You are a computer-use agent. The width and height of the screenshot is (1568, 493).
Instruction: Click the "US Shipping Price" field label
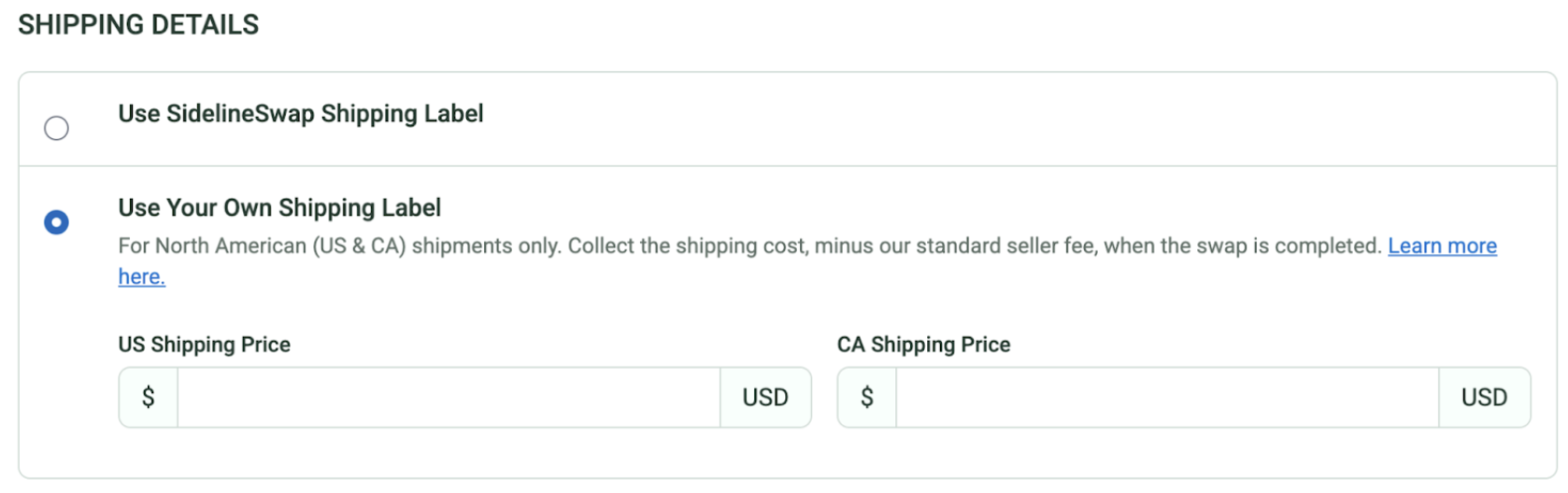click(204, 345)
